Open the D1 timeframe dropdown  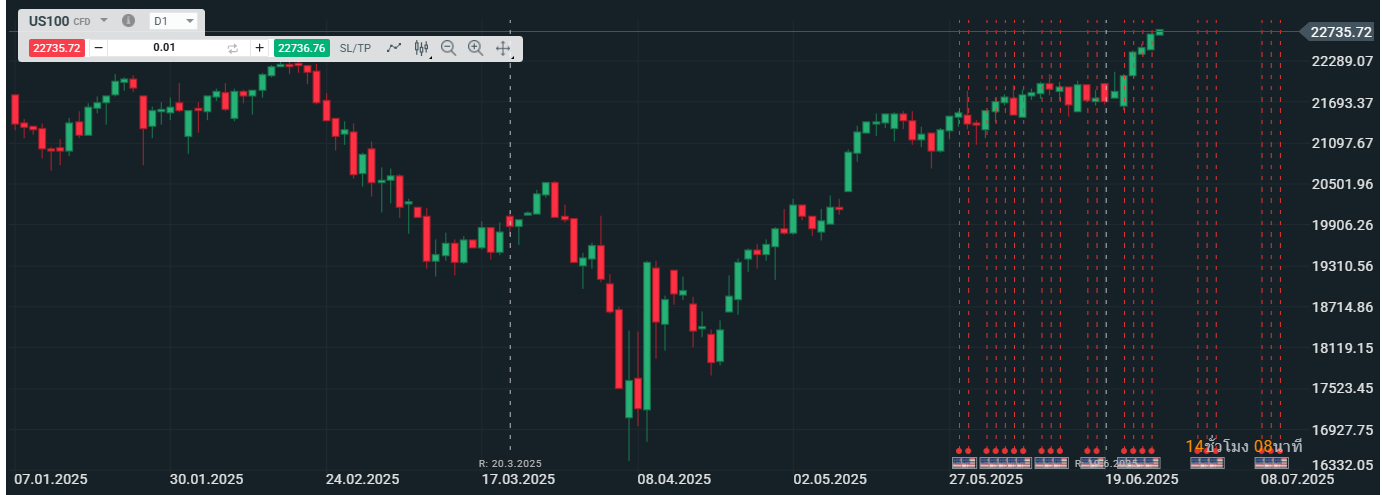click(173, 21)
